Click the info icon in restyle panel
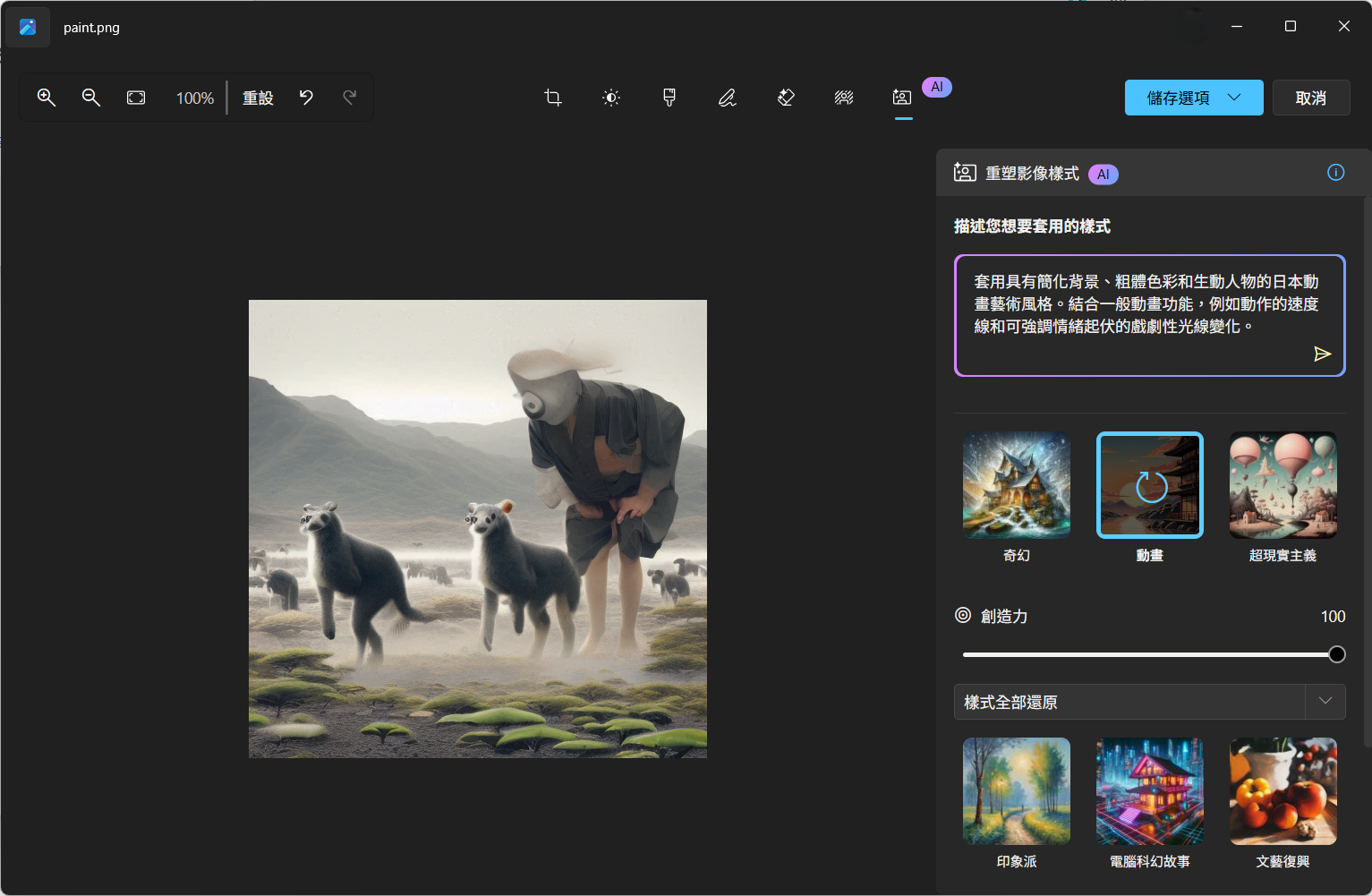The width and height of the screenshot is (1372, 896). [x=1335, y=173]
